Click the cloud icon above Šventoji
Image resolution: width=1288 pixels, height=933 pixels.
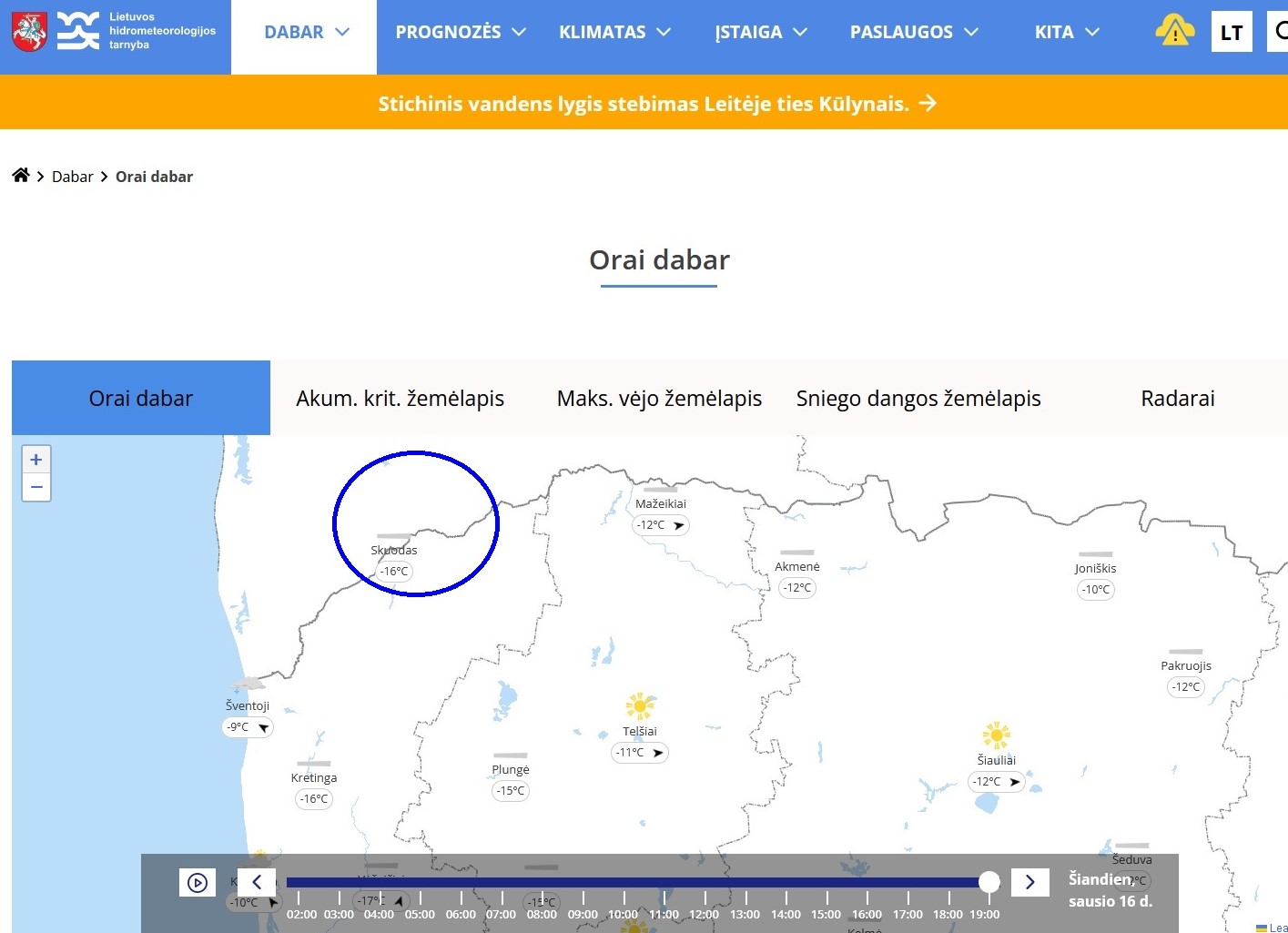coord(247,685)
